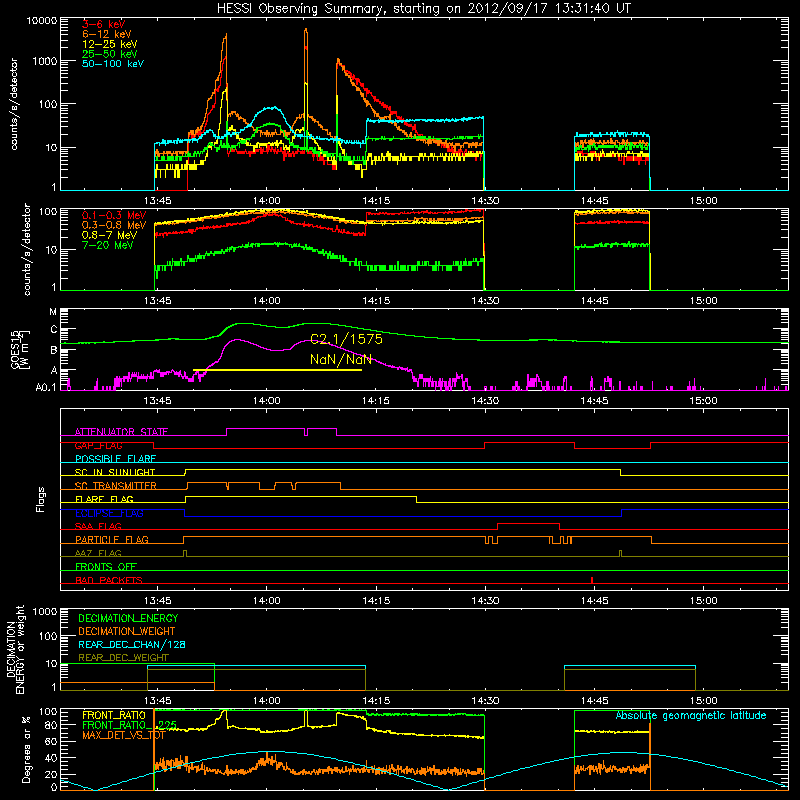Click the 0.8-7 MeV legend label
The width and height of the screenshot is (800, 800).
point(109,235)
